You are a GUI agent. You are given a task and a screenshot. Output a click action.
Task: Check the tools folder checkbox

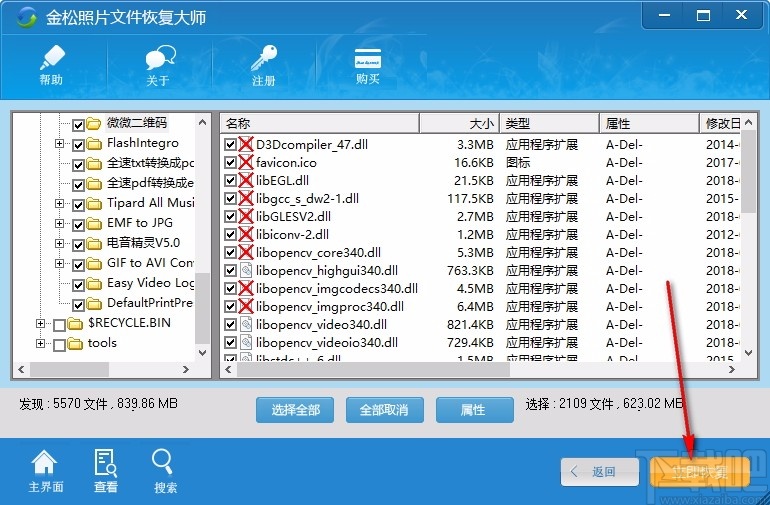[x=59, y=345]
